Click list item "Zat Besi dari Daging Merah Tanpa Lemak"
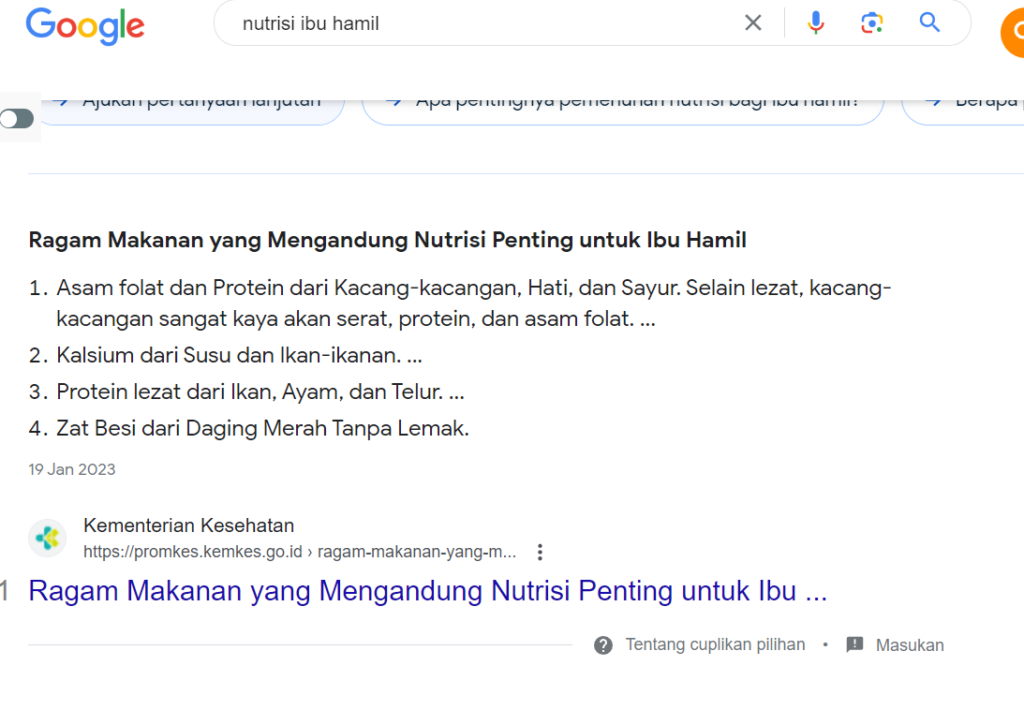1024x710 pixels. point(249,428)
